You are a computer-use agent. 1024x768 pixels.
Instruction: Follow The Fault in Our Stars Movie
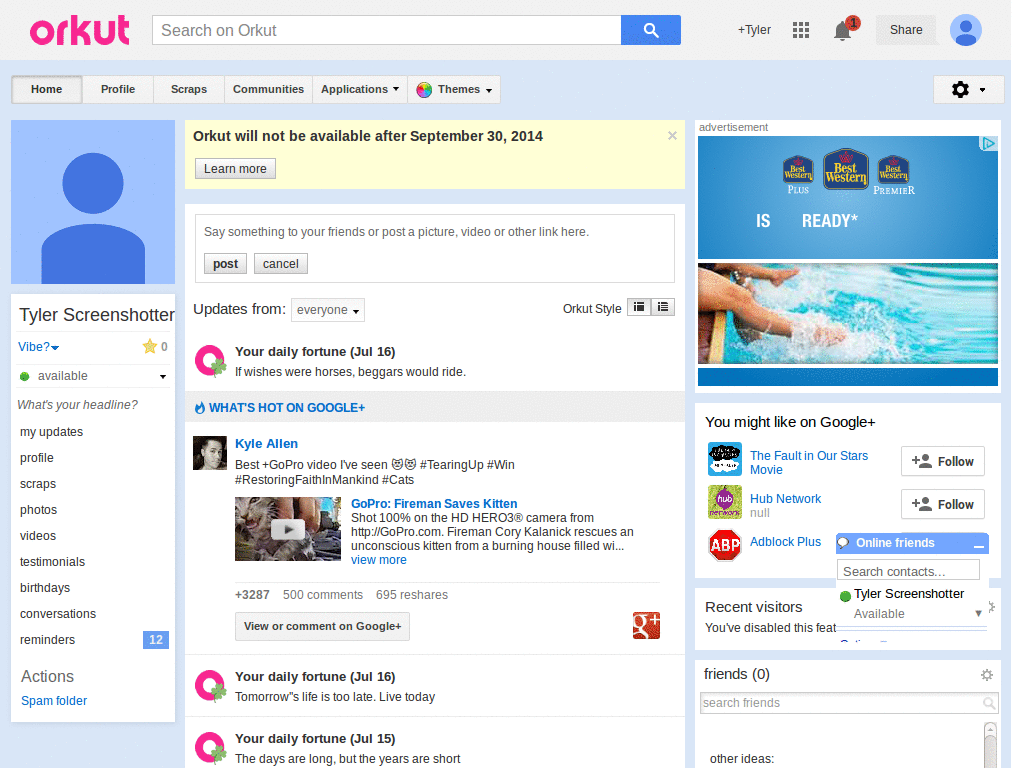click(942, 462)
